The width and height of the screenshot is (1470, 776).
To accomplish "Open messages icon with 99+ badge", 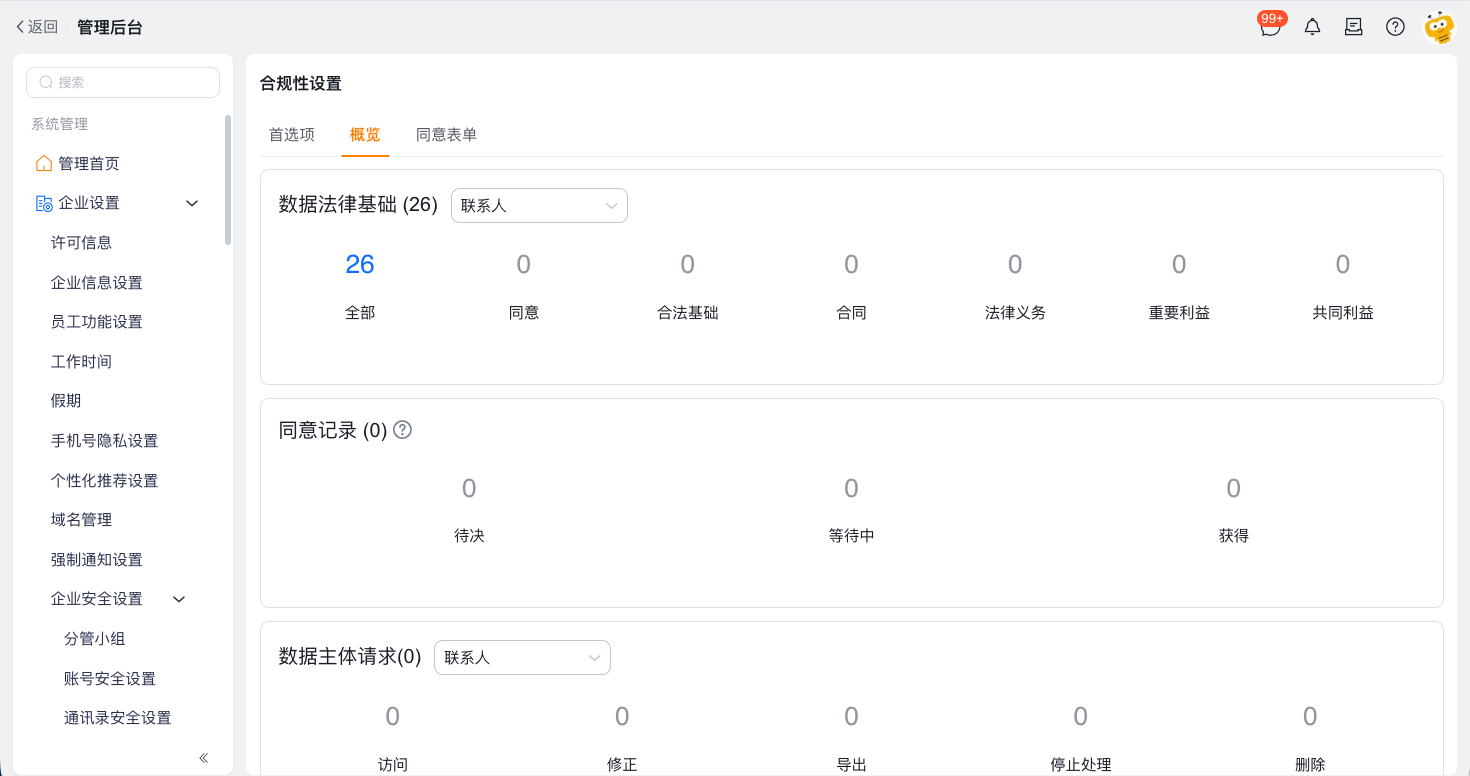I will [x=1271, y=26].
